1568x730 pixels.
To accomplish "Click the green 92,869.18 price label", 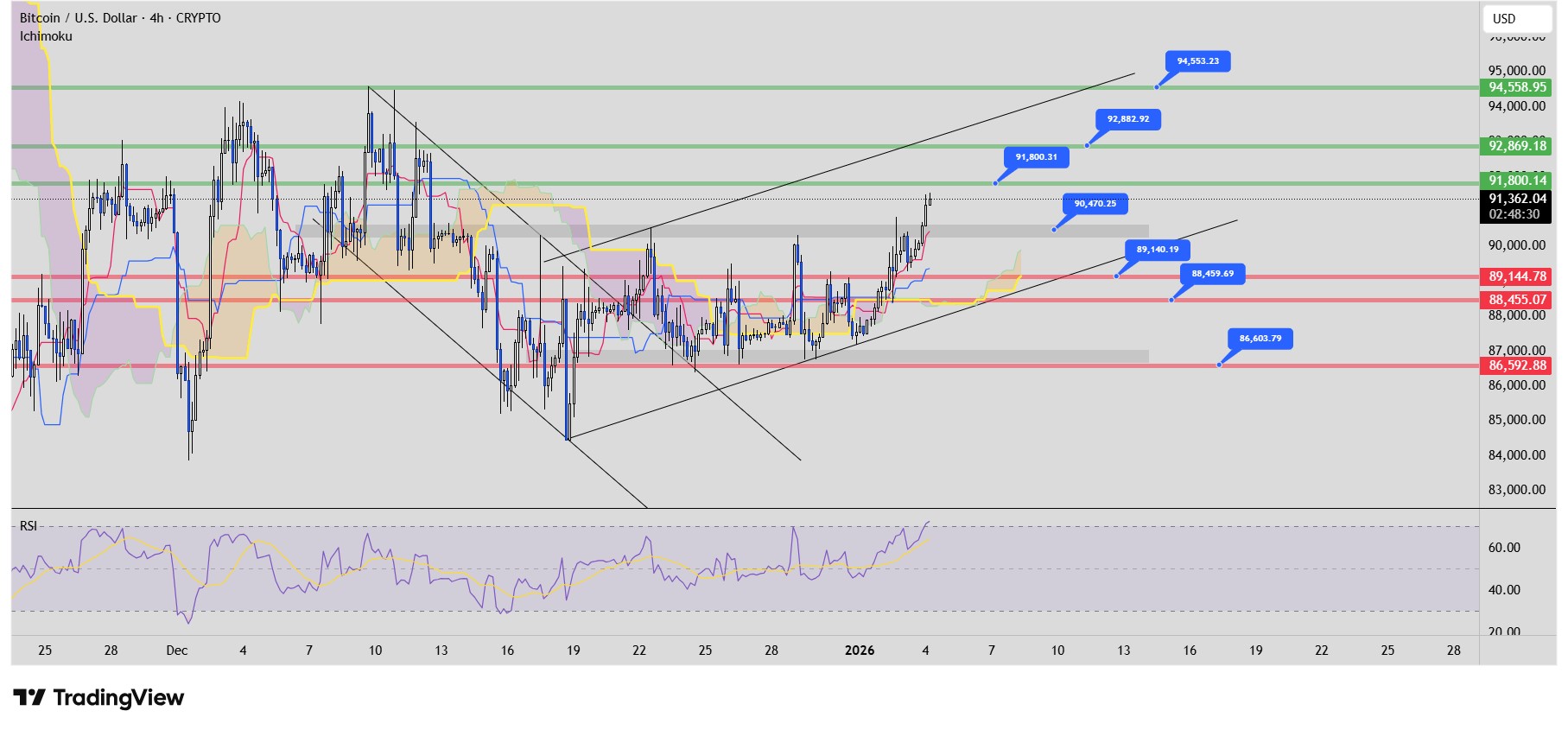I will tap(1517, 146).
